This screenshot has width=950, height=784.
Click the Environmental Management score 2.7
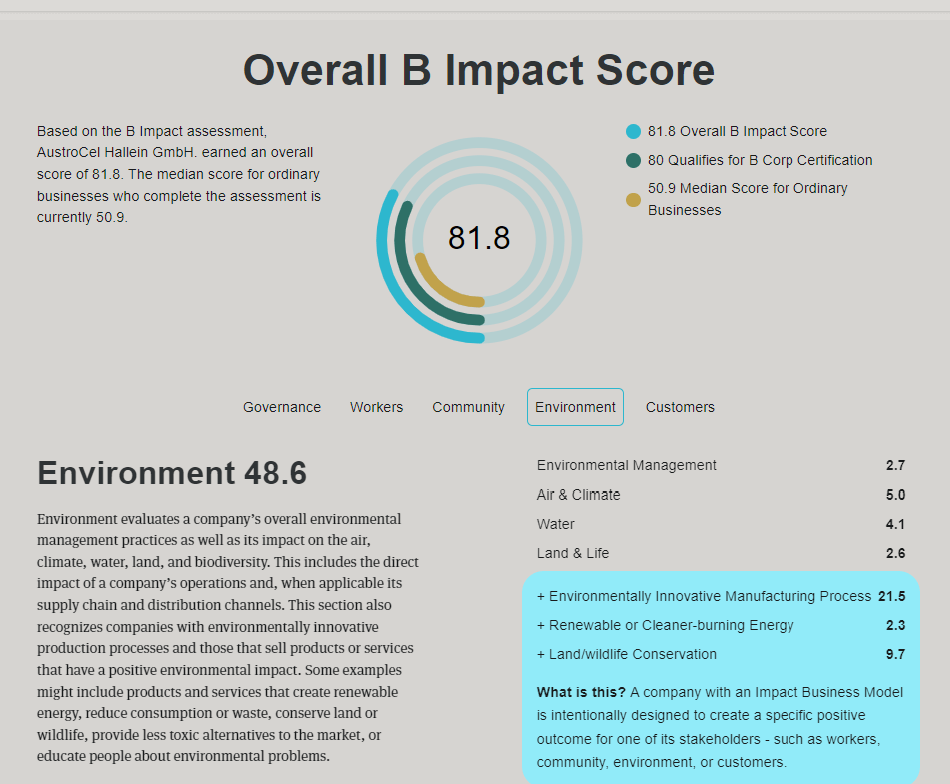pos(895,465)
